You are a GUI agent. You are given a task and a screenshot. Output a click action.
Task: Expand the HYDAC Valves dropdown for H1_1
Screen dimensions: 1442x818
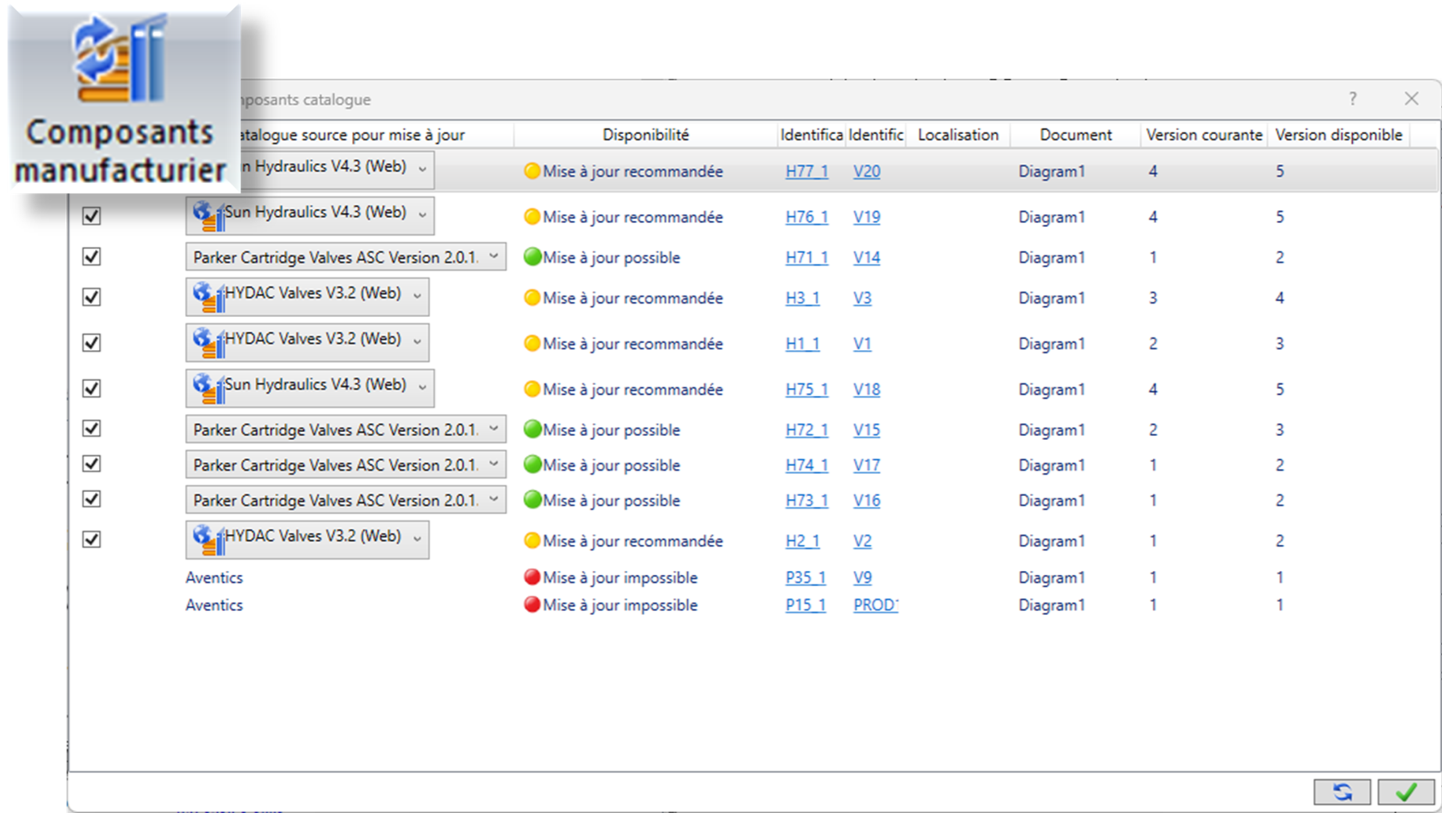click(x=417, y=343)
